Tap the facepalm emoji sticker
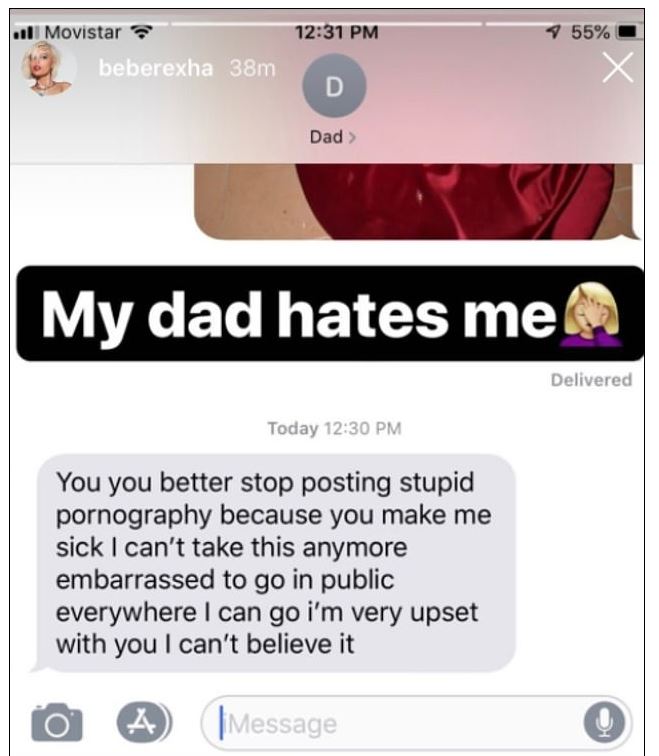This screenshot has height=756, width=659. pyautogui.click(x=592, y=314)
